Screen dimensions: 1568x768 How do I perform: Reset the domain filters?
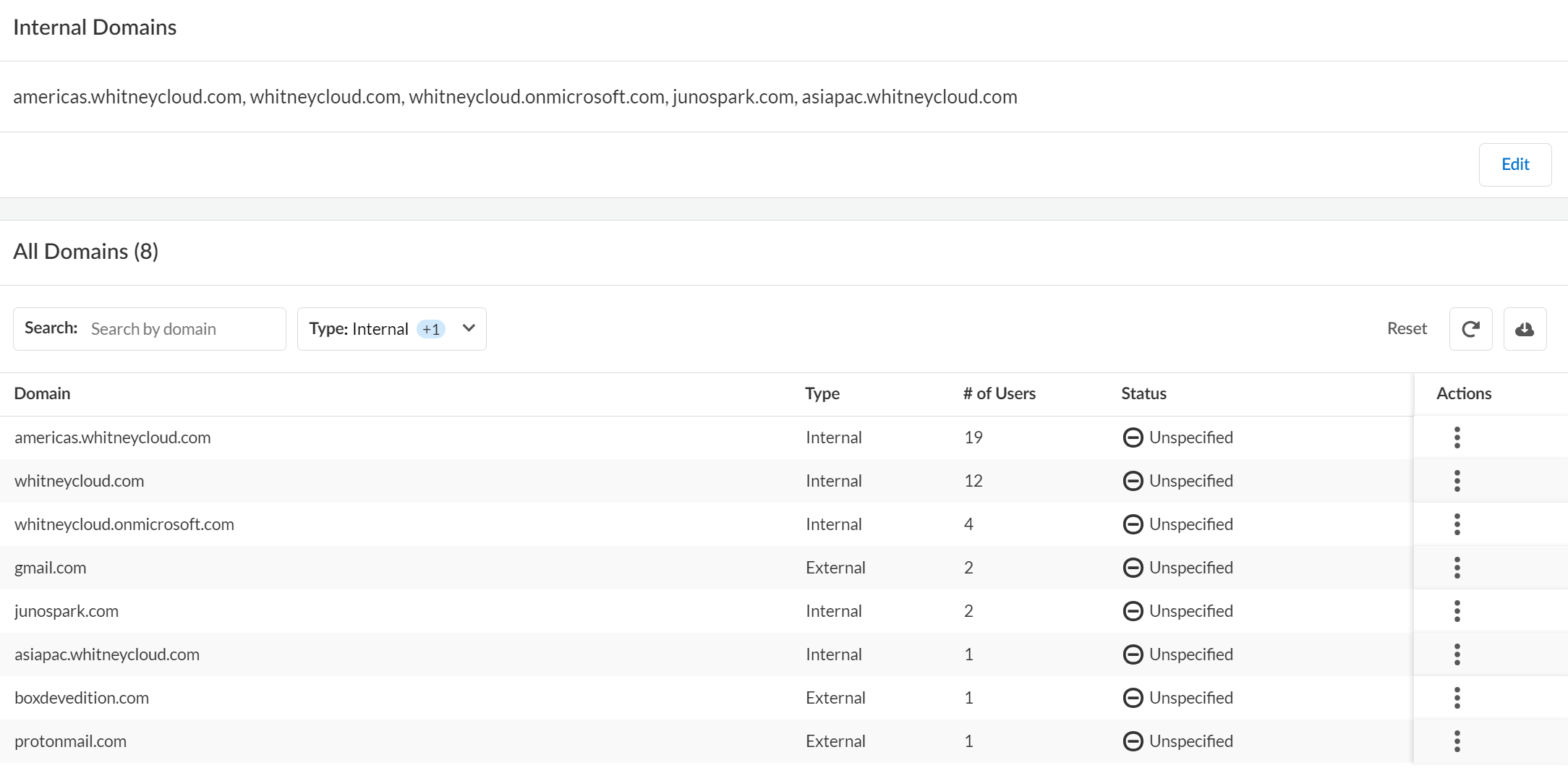coord(1406,329)
